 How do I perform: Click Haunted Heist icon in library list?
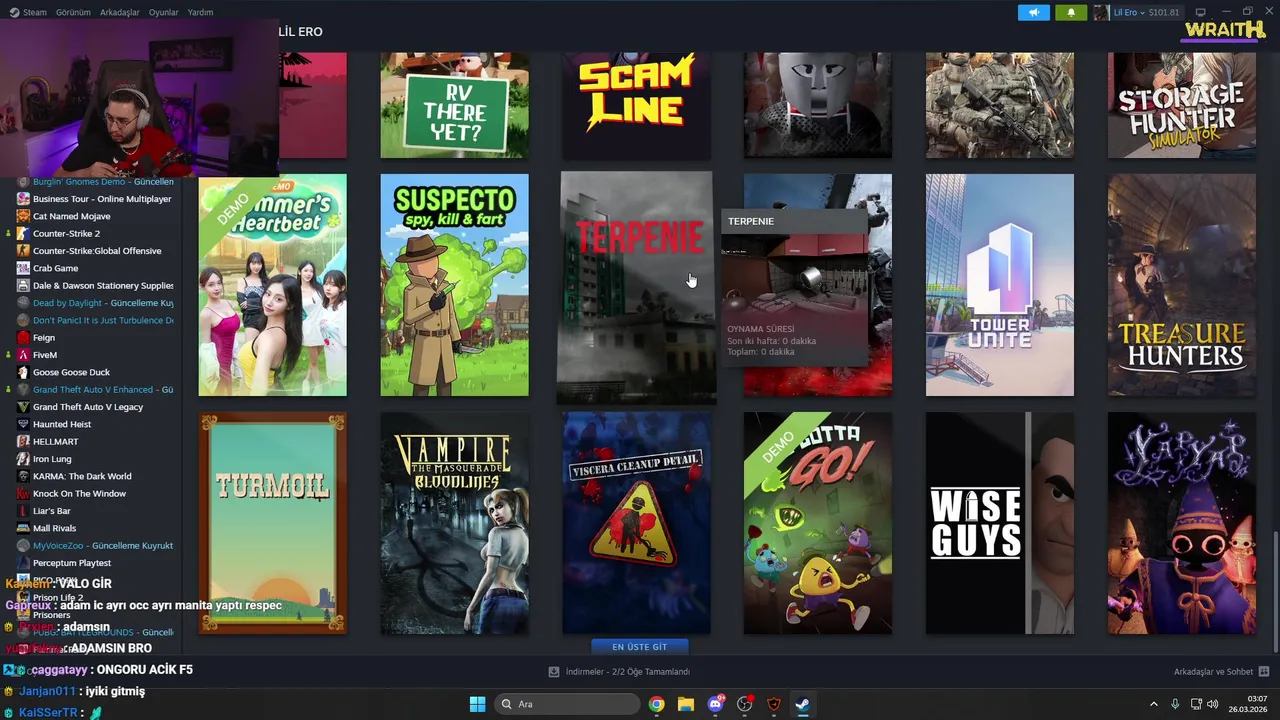click(23, 424)
